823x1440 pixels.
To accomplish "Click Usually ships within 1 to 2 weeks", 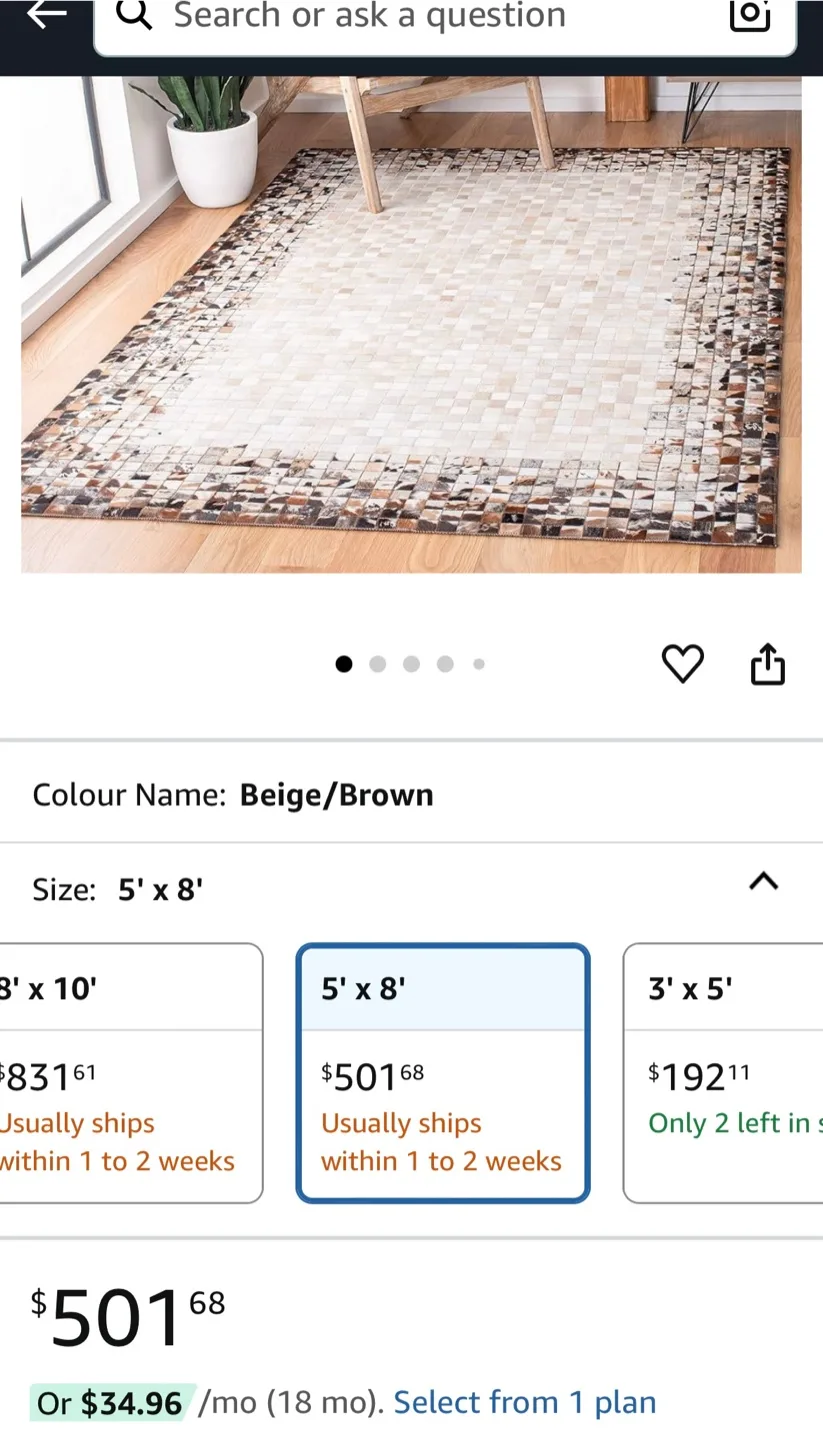I will [x=441, y=1141].
